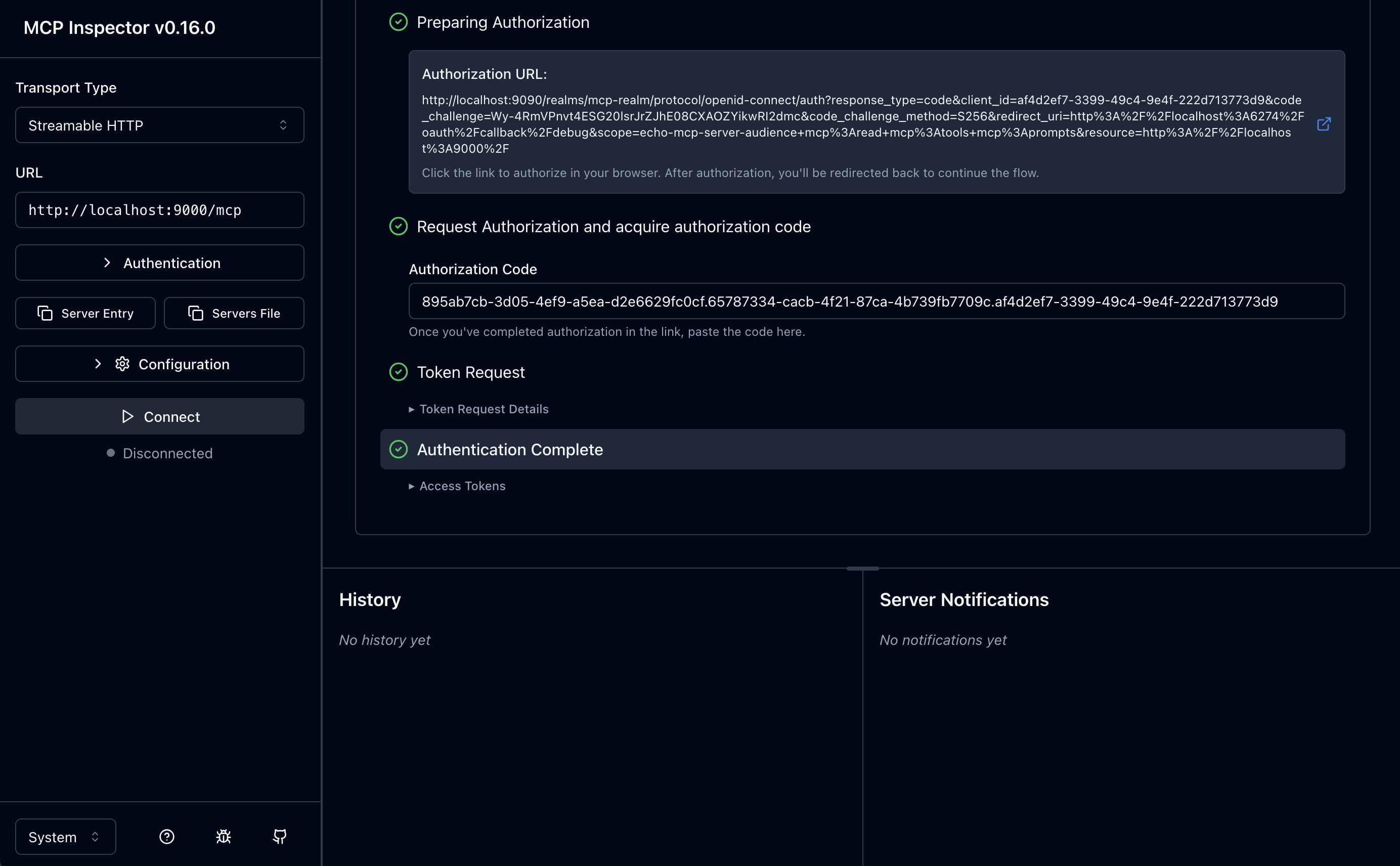Click the copy icon on Servers File
Screen dimensions: 1400x866
(195, 313)
